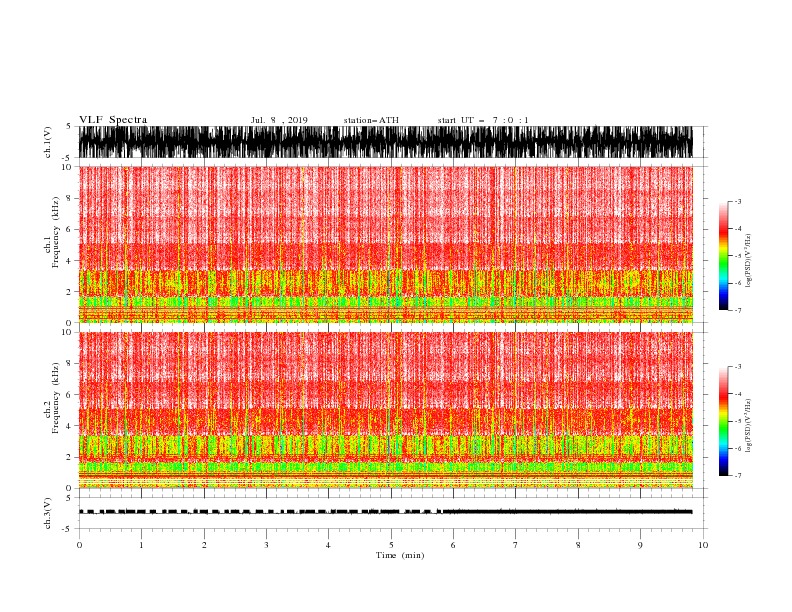Click the log(PSD) label beside ch.2 color bar
792x612 pixels.
point(749,426)
